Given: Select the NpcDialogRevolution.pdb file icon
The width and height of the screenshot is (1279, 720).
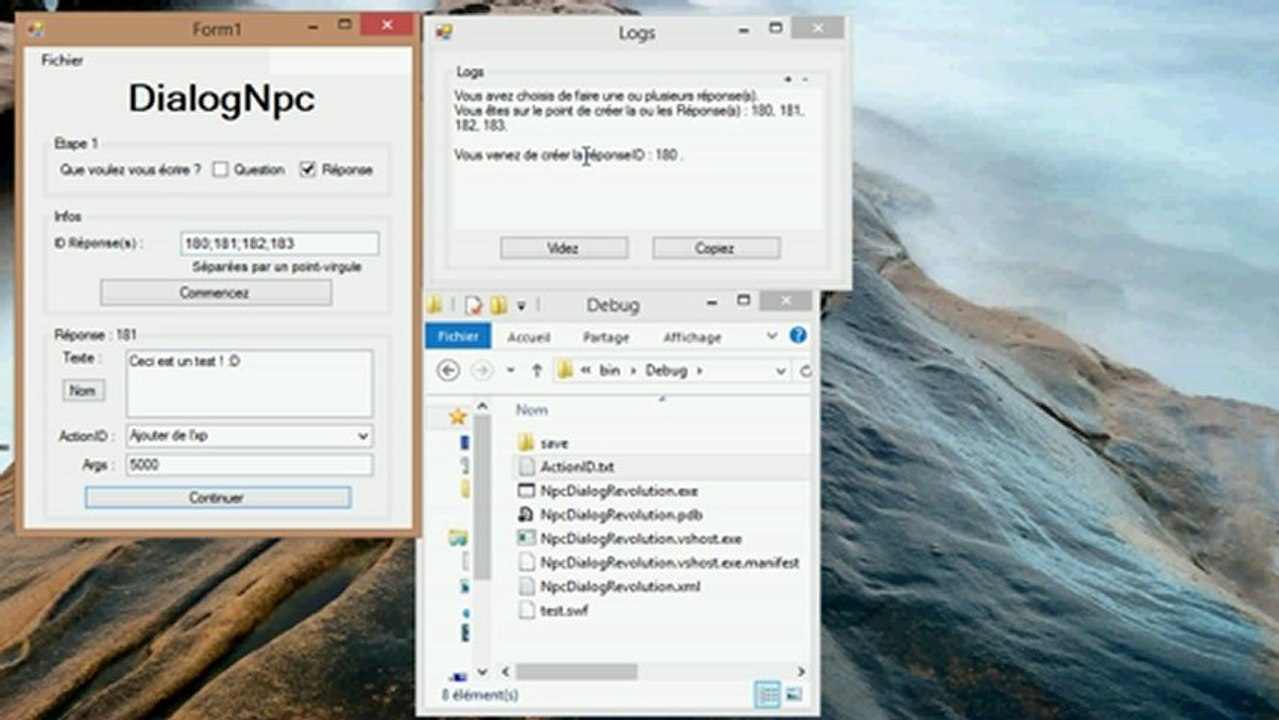Looking at the screenshot, I should pyautogui.click(x=527, y=514).
